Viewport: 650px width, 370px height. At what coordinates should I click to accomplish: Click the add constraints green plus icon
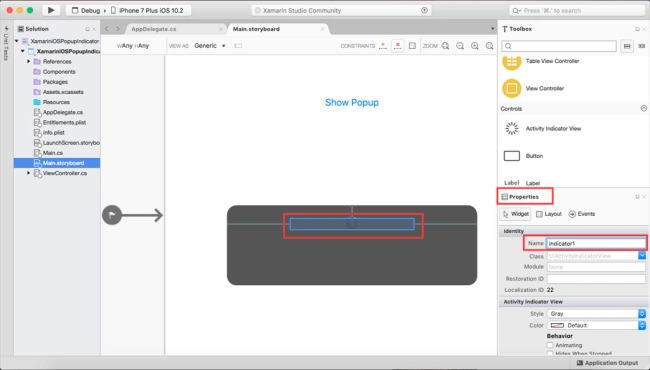(x=383, y=46)
